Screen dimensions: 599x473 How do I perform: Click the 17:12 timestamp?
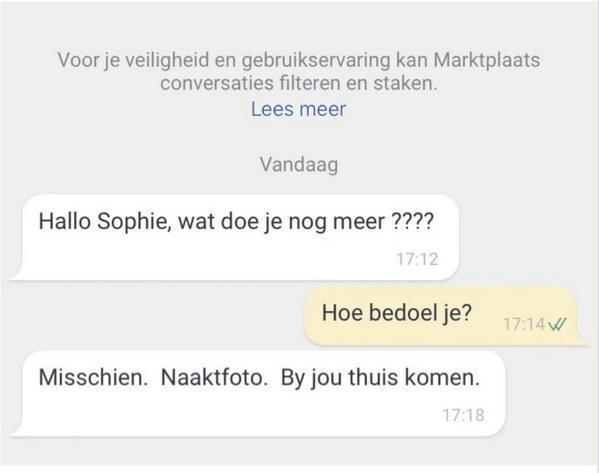point(417,259)
